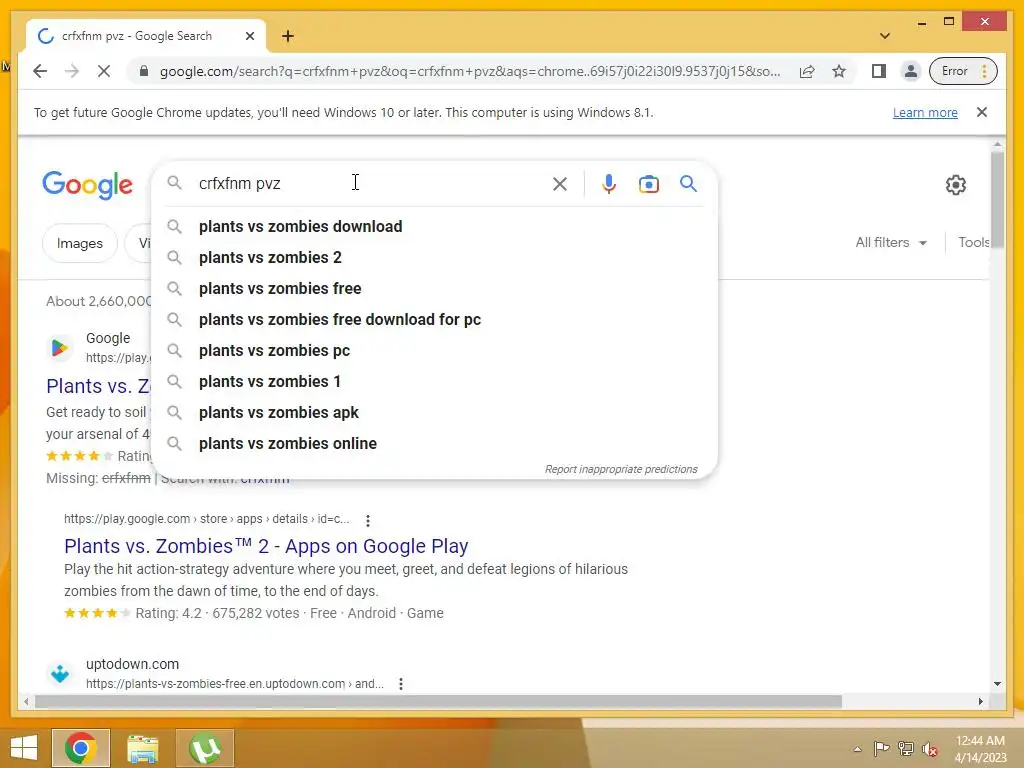Open Chrome from the taskbar
The width and height of the screenshot is (1024, 768).
pyautogui.click(x=81, y=748)
